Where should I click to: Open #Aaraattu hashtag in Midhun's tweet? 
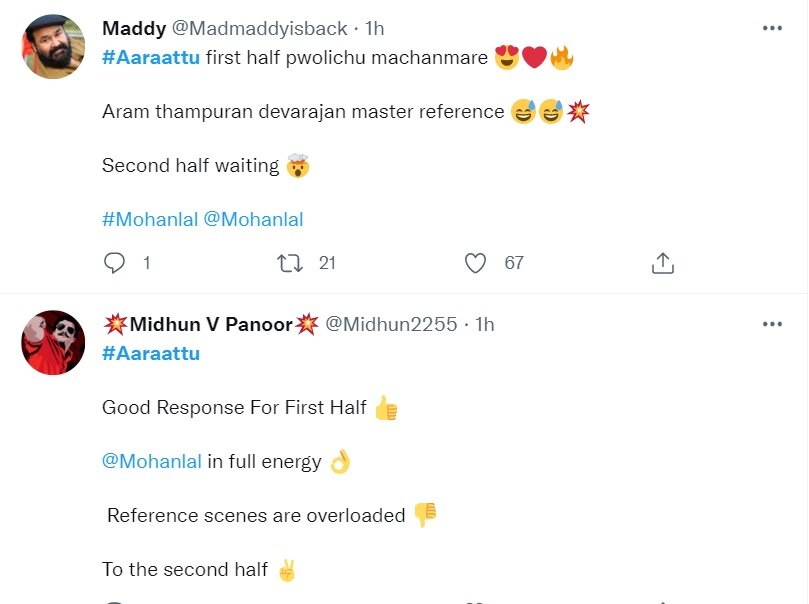click(151, 353)
